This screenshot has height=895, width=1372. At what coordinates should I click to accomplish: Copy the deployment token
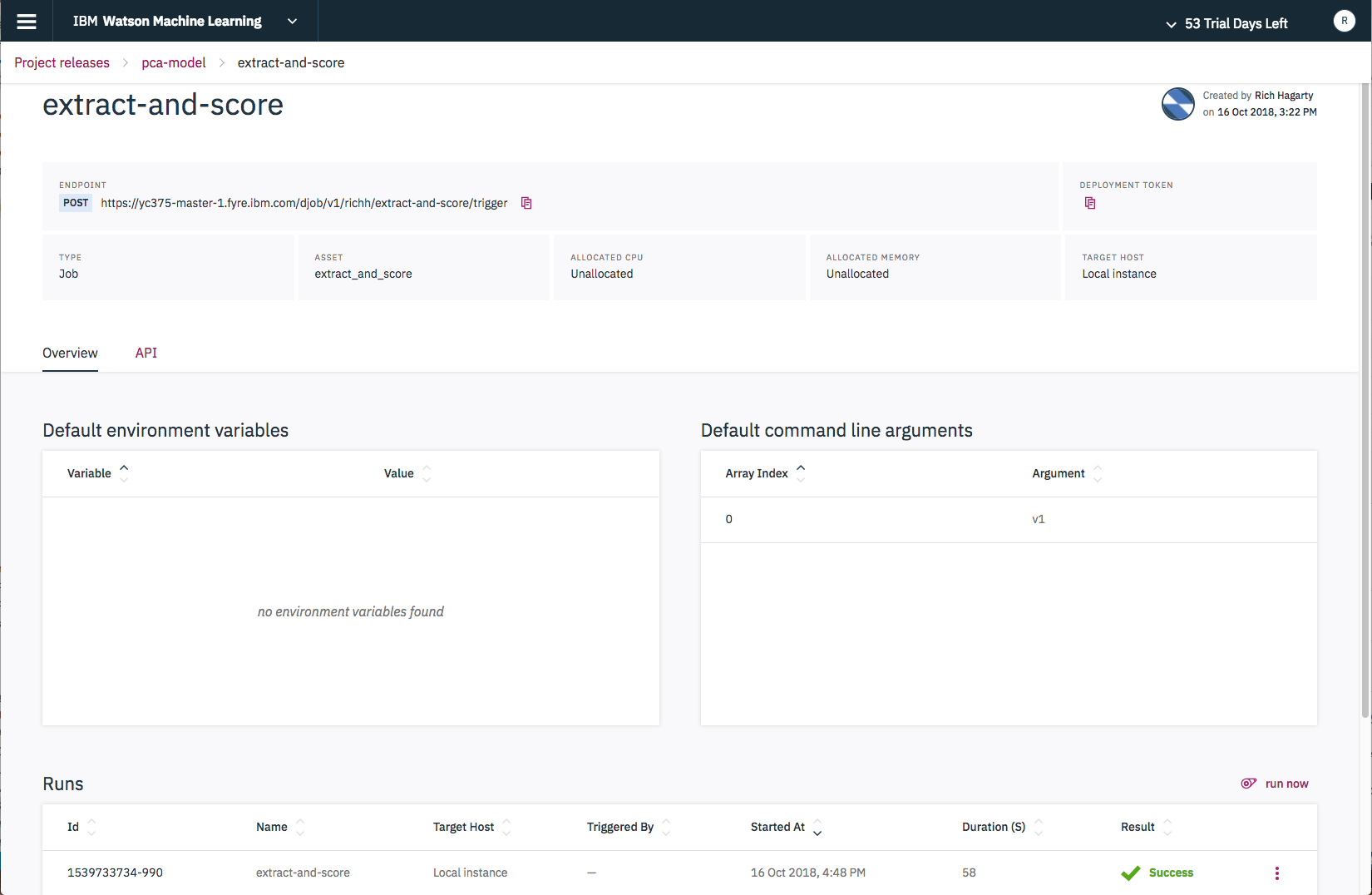(x=1090, y=203)
